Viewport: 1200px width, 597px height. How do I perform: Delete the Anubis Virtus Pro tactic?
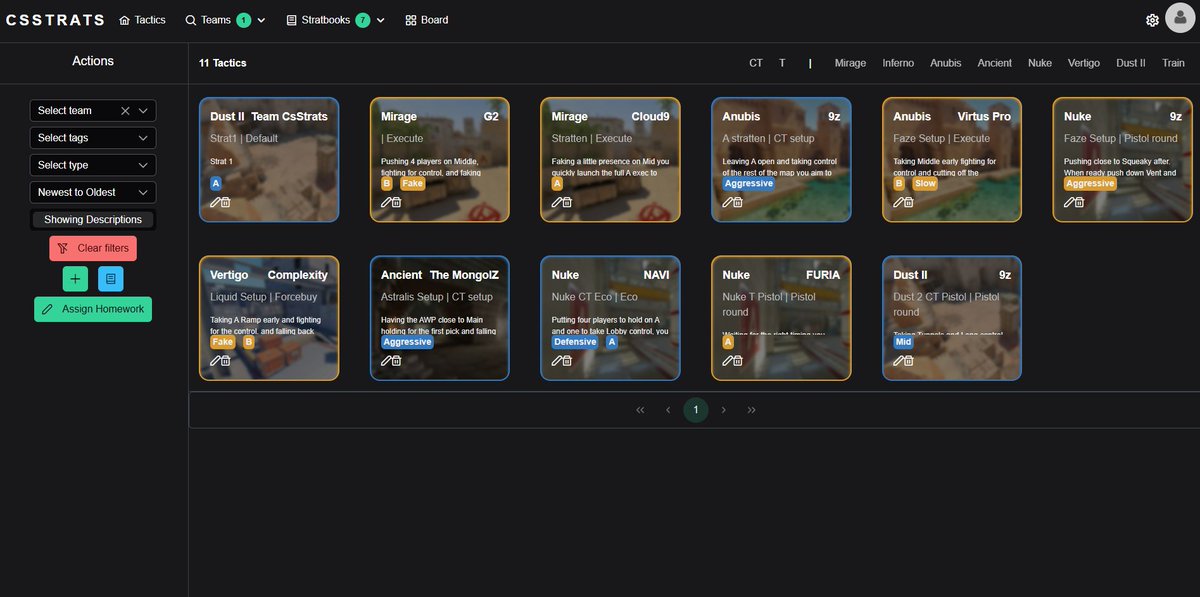910,202
